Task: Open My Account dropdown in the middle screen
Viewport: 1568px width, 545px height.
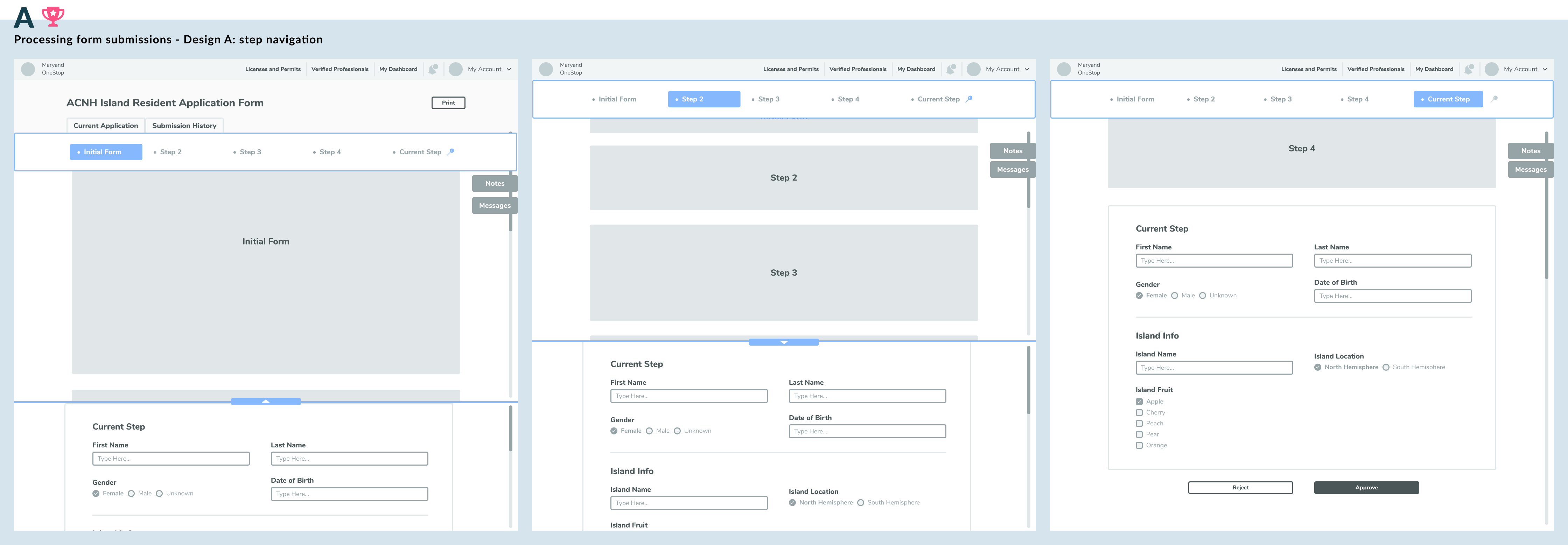Action: click(x=1007, y=69)
